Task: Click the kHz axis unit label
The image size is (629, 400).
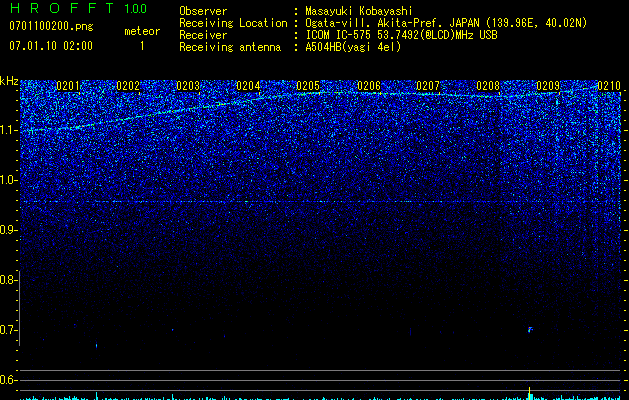Action: point(9,81)
